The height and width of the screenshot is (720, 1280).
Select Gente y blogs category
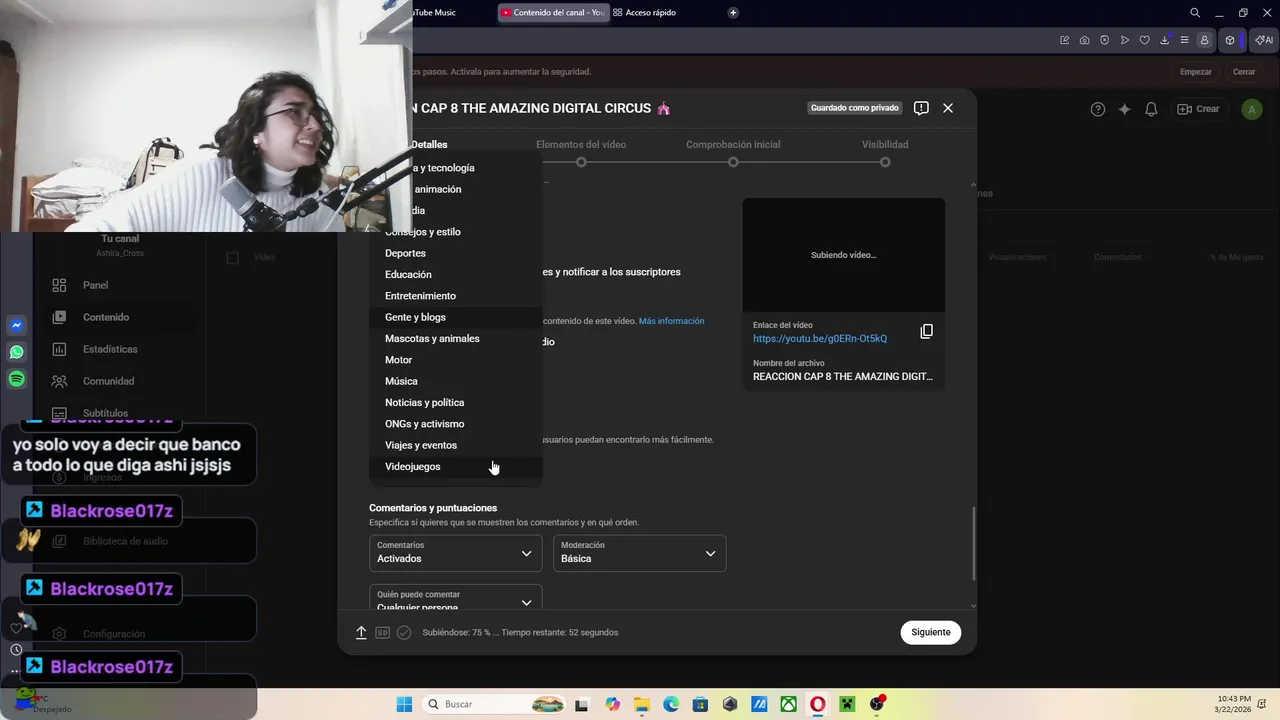tap(456, 317)
